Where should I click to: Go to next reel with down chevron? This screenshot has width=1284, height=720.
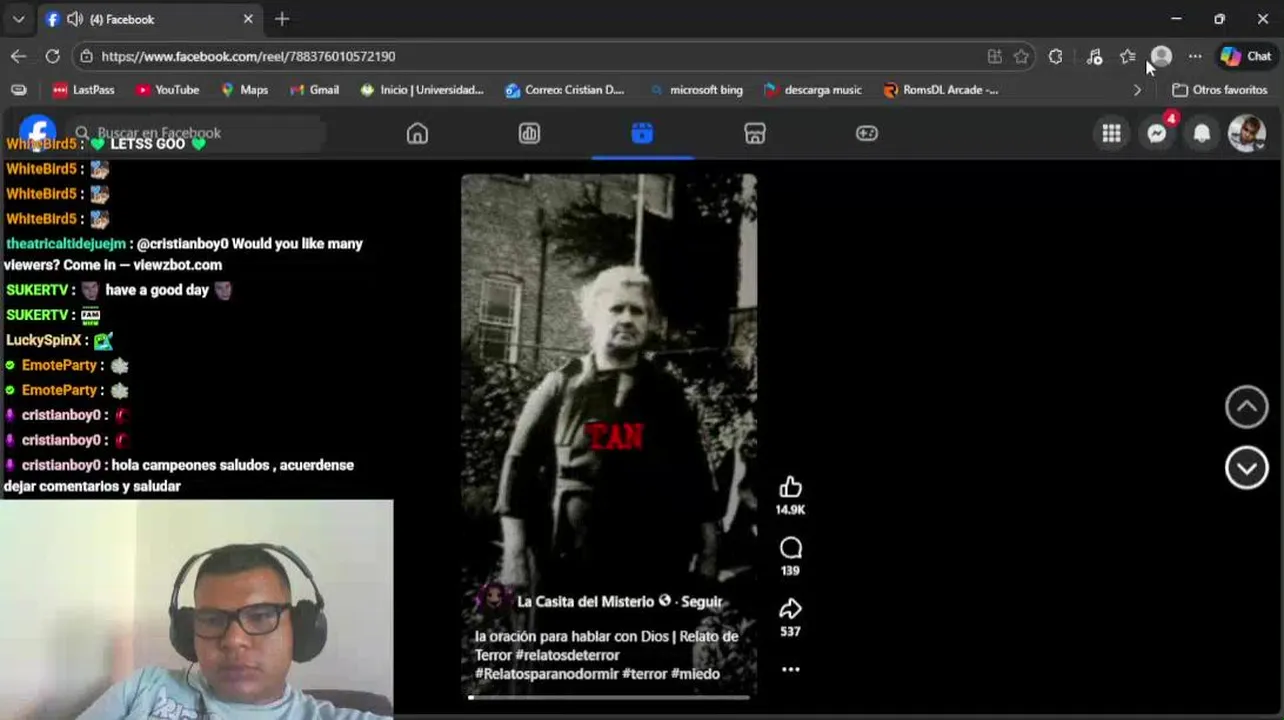1247,468
